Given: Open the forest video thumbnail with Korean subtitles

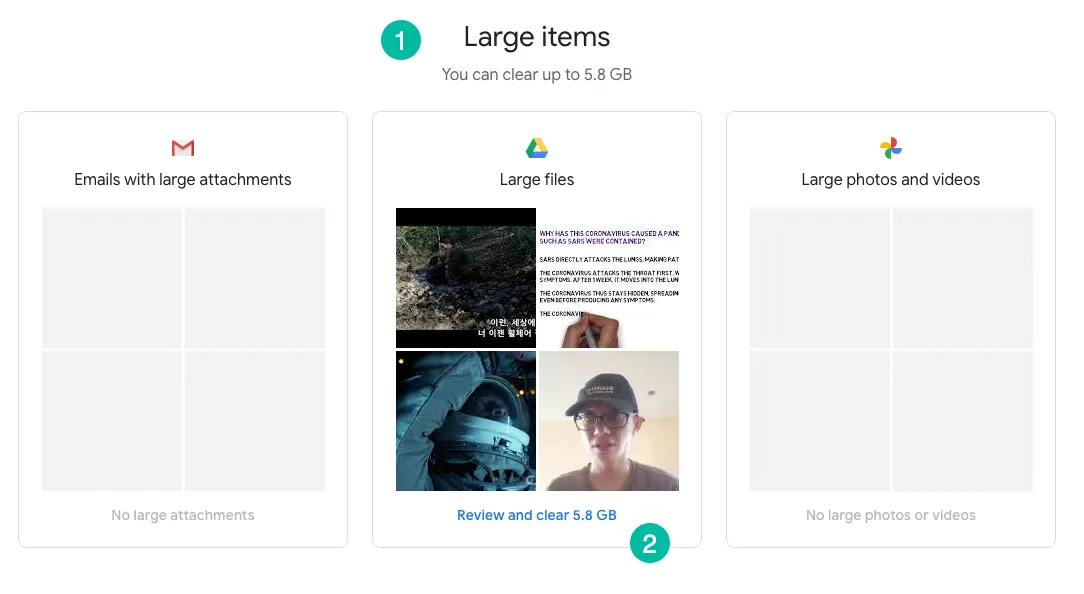Looking at the screenshot, I should [x=465, y=278].
